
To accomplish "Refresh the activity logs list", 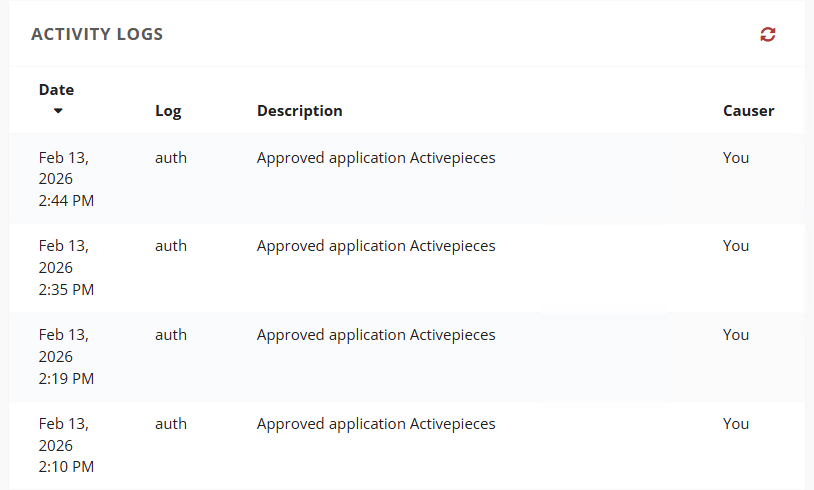I will [x=767, y=35].
